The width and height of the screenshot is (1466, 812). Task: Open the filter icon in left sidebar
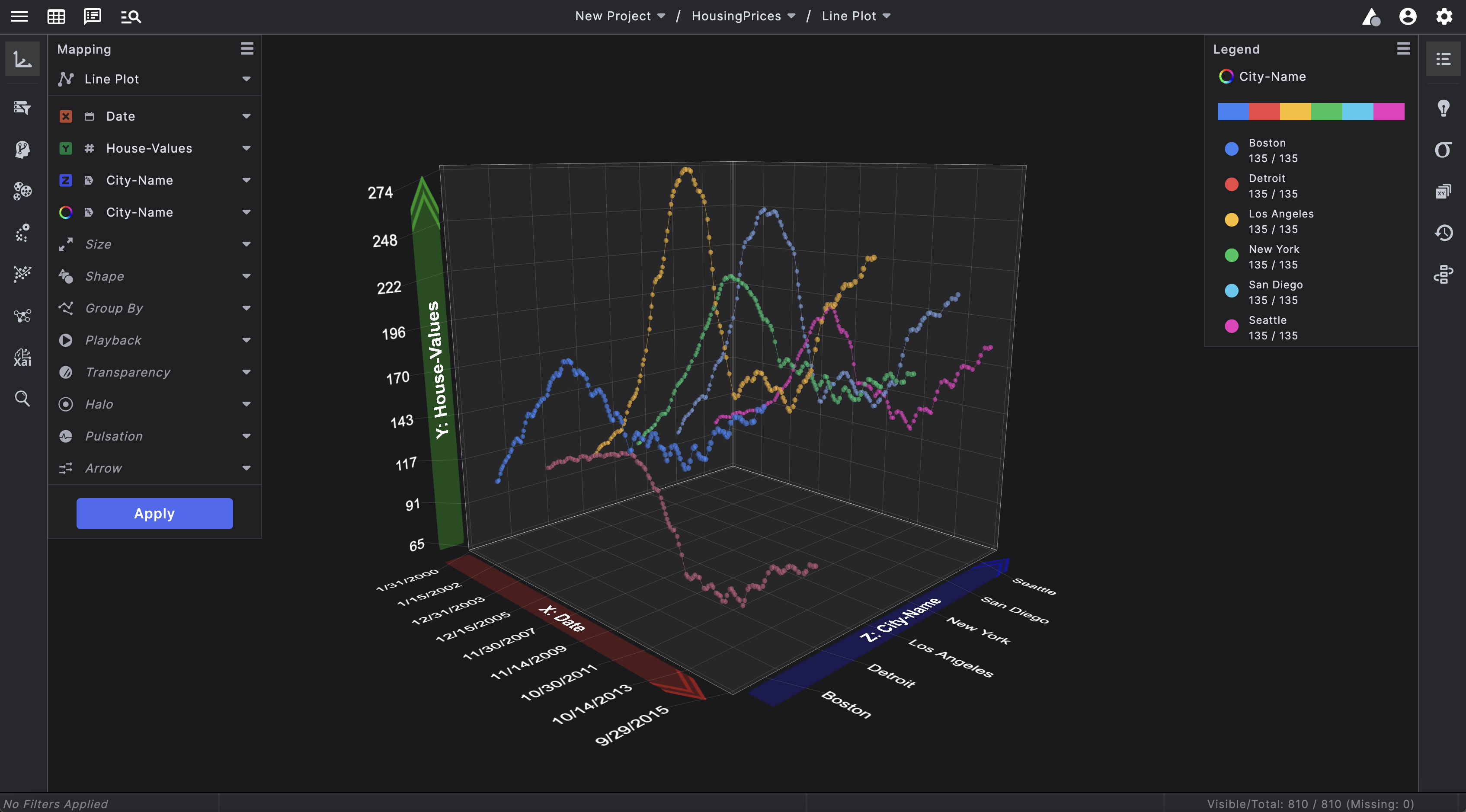[23, 108]
